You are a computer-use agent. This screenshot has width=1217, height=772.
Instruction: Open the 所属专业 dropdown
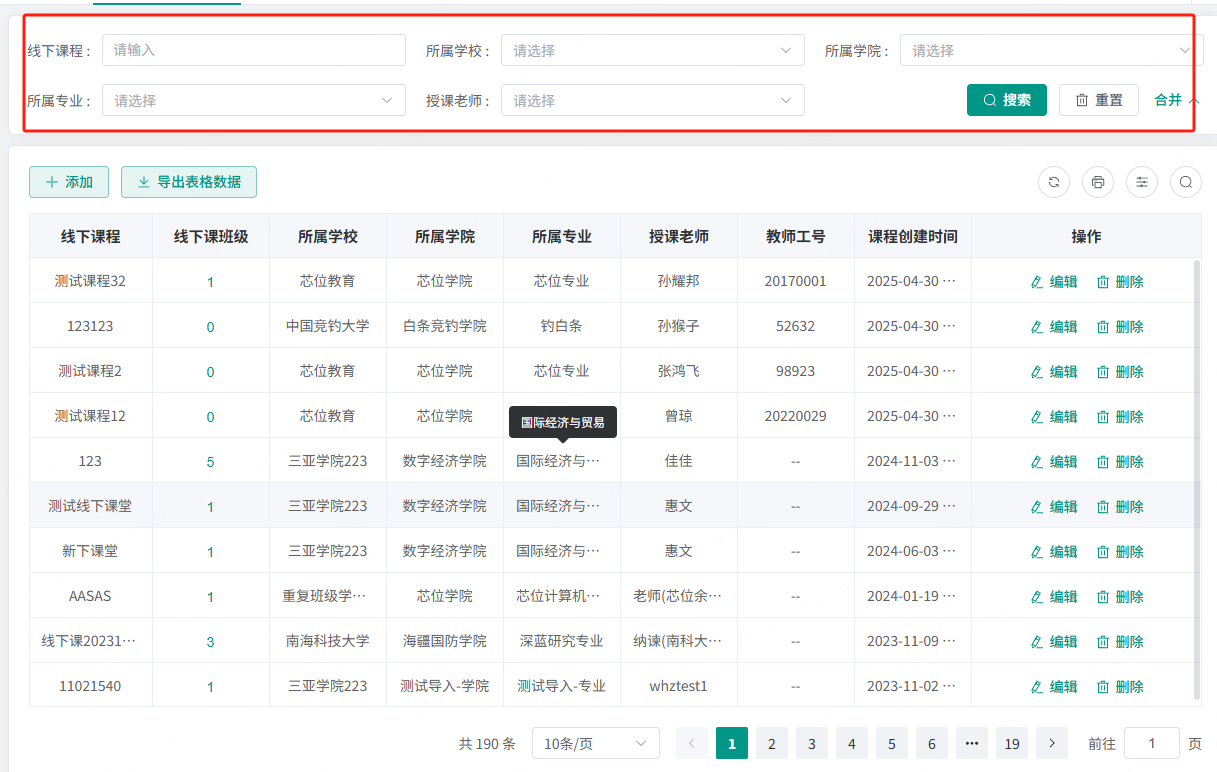click(x=253, y=100)
